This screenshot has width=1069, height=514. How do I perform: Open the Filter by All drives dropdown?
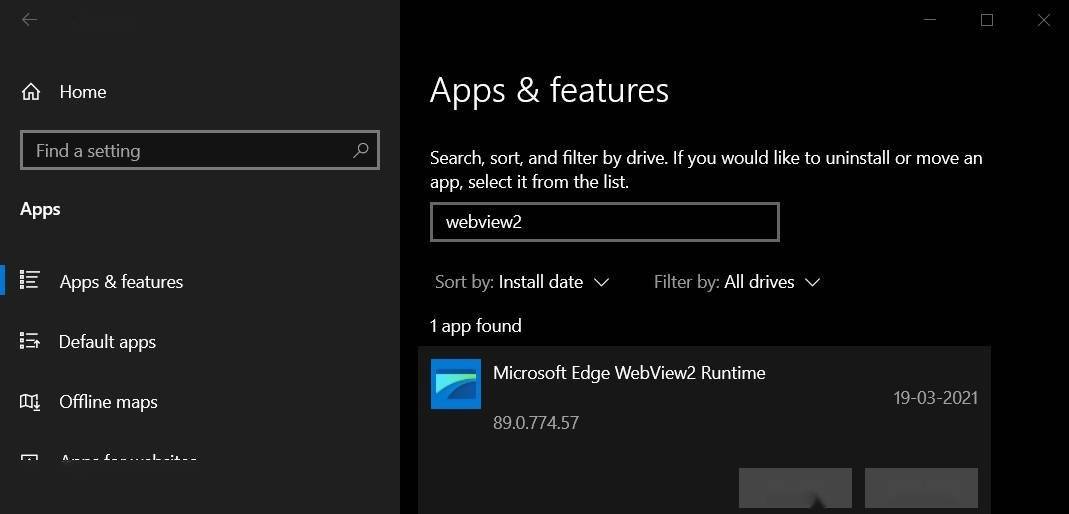[736, 282]
